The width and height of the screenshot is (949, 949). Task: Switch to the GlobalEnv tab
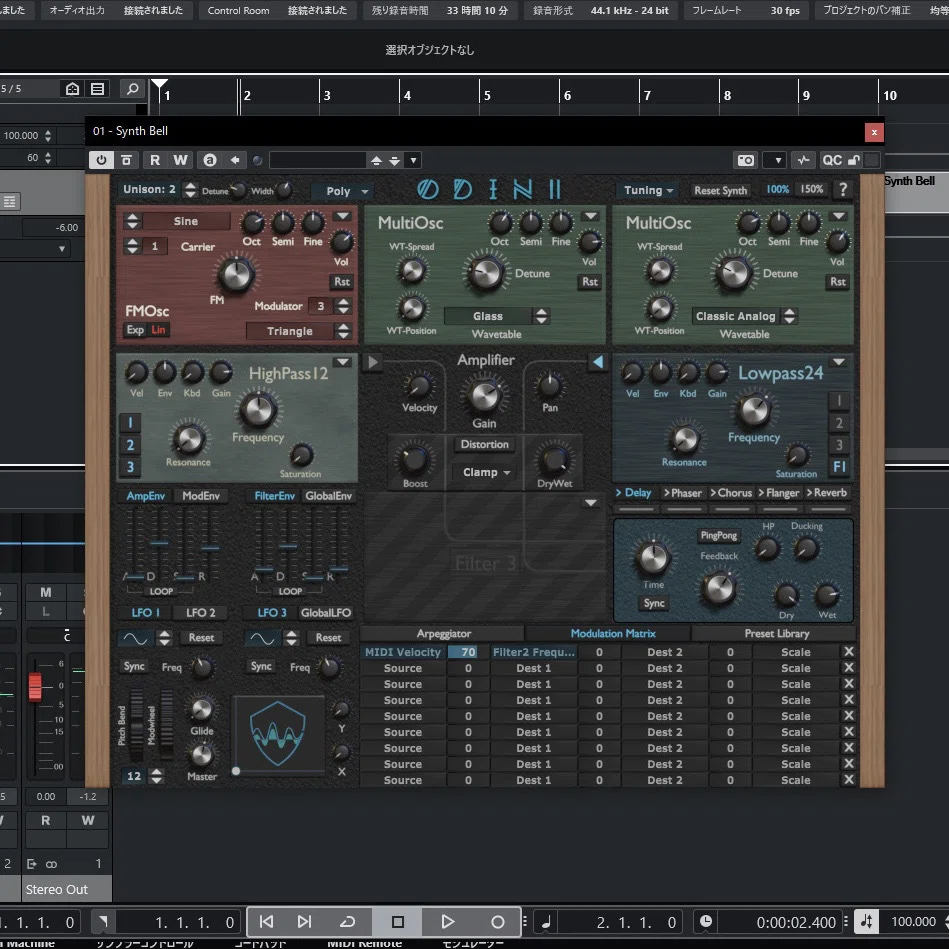coord(328,496)
